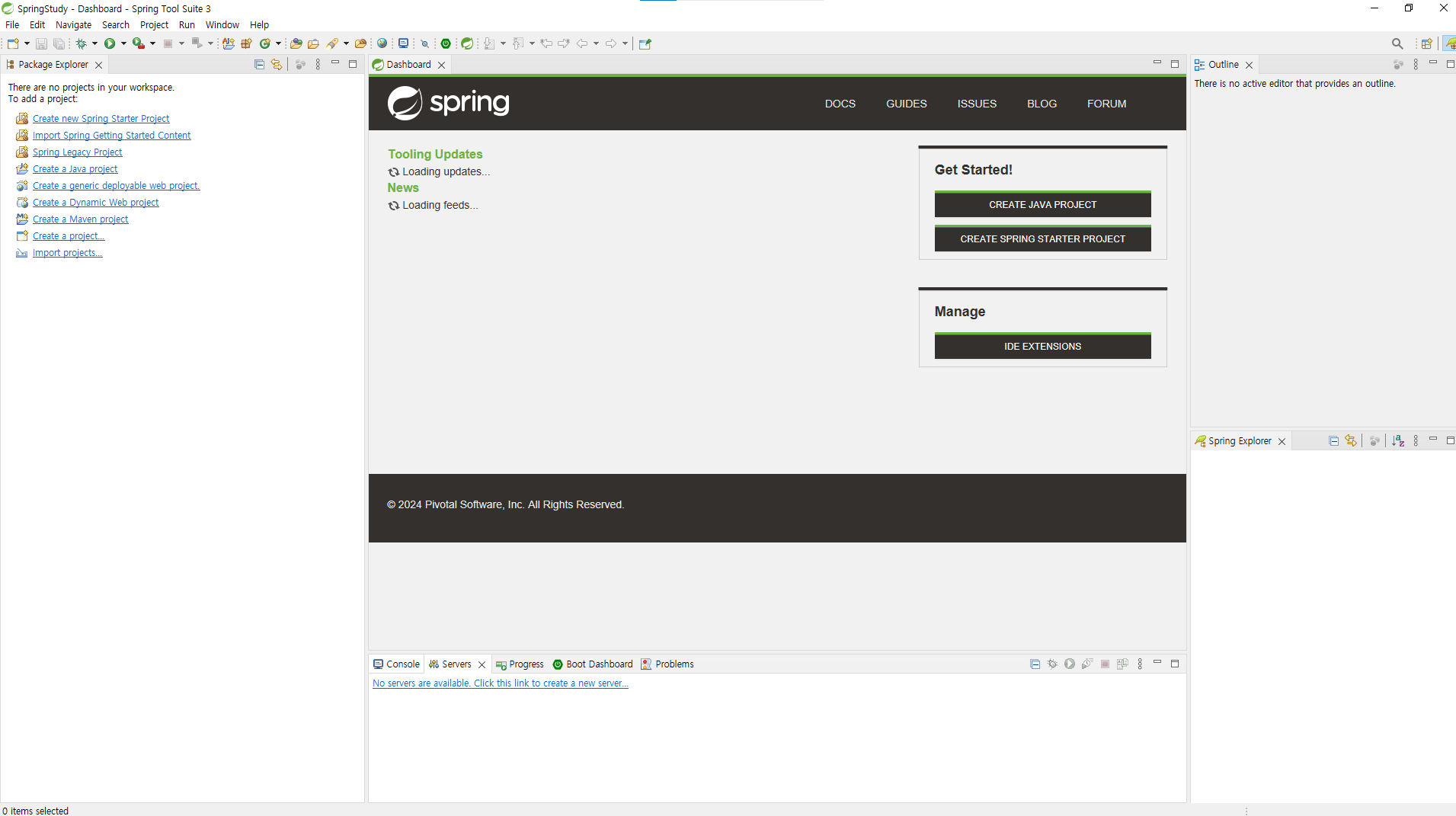
Task: Click the Publish to server icon
Action: coord(1122,664)
